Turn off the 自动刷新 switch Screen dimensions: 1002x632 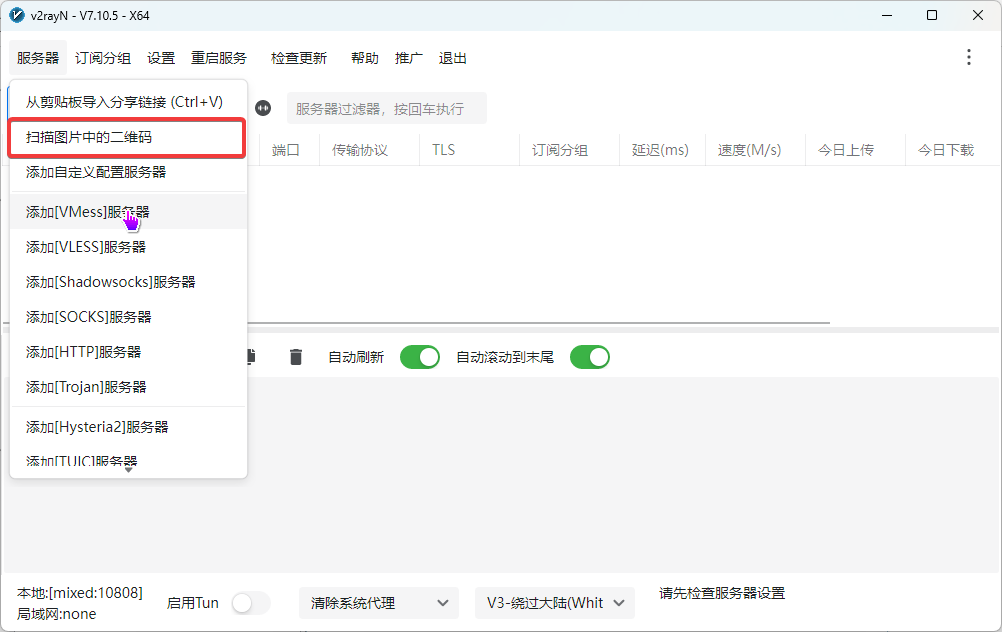tap(420, 357)
